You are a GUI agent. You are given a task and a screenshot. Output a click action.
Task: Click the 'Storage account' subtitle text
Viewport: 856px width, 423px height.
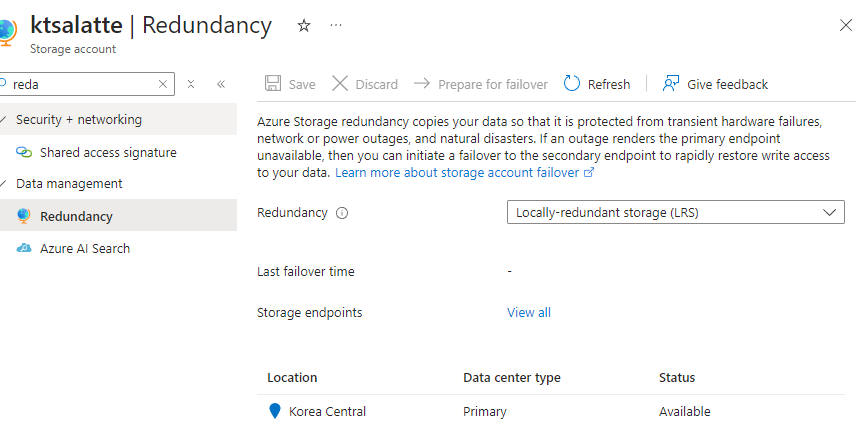73,49
